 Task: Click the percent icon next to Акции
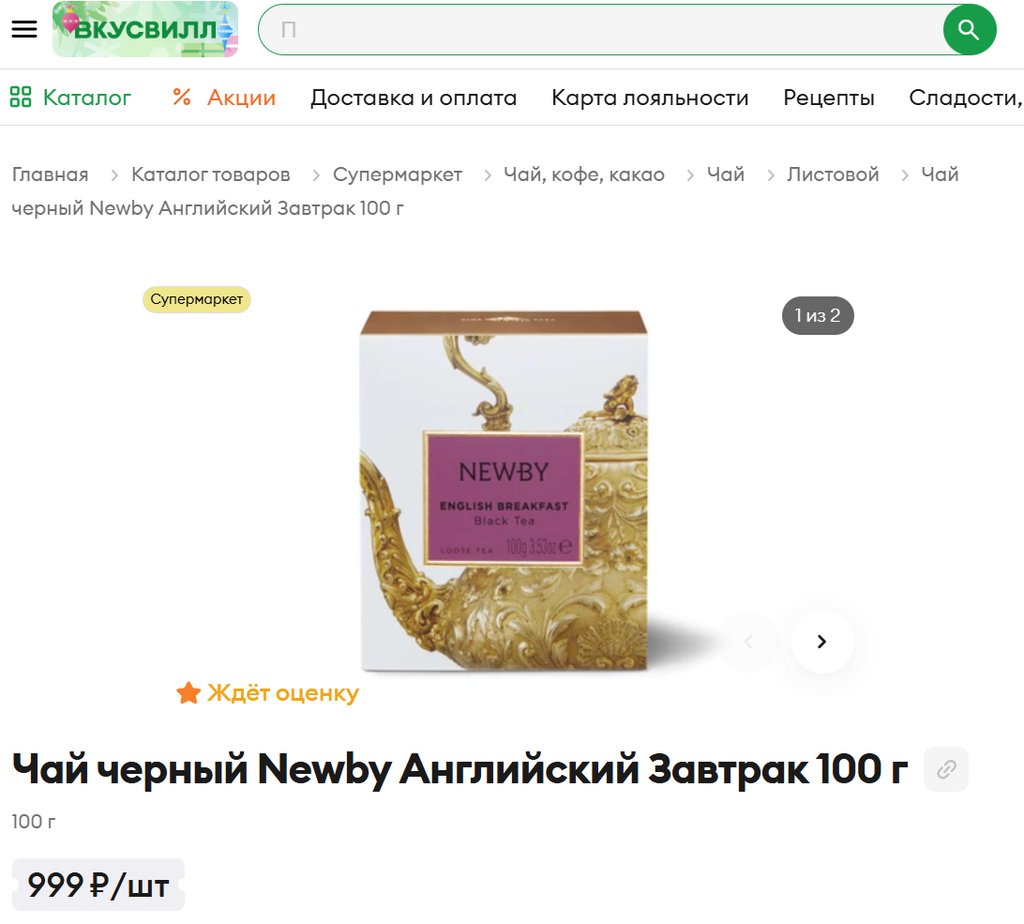tap(182, 97)
